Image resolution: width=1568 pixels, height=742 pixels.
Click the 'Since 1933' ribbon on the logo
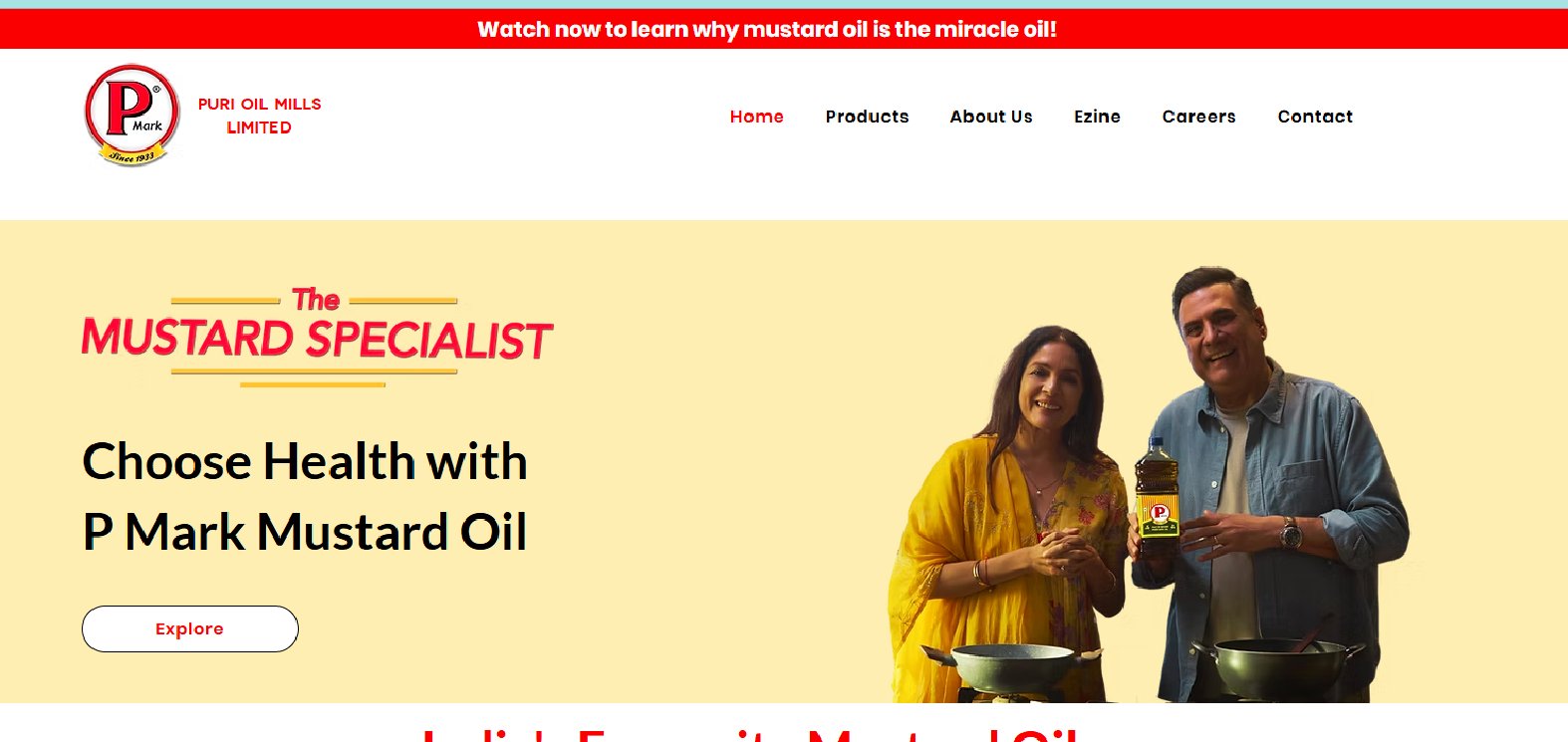tap(132, 155)
